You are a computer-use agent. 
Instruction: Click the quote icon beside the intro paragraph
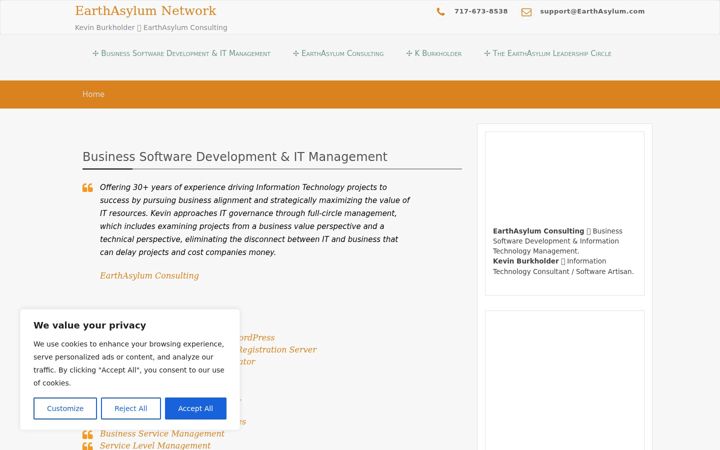tap(88, 187)
